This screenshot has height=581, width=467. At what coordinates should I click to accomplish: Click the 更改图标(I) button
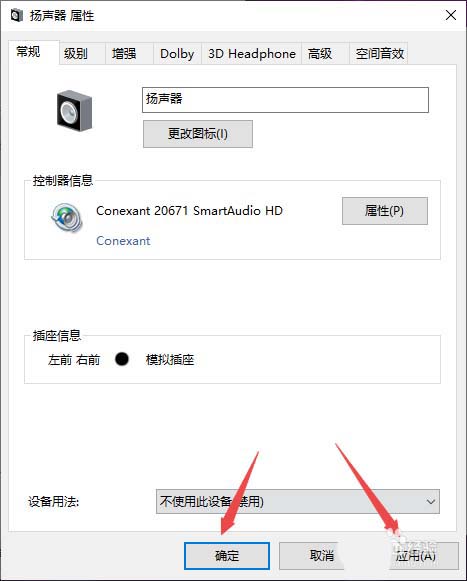[198, 134]
